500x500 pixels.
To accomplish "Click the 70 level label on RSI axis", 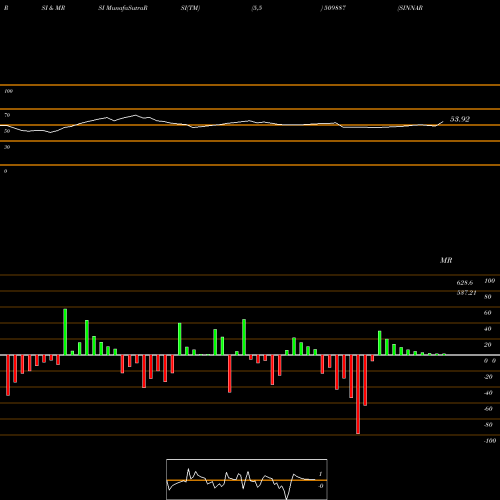I will click(x=7, y=115).
